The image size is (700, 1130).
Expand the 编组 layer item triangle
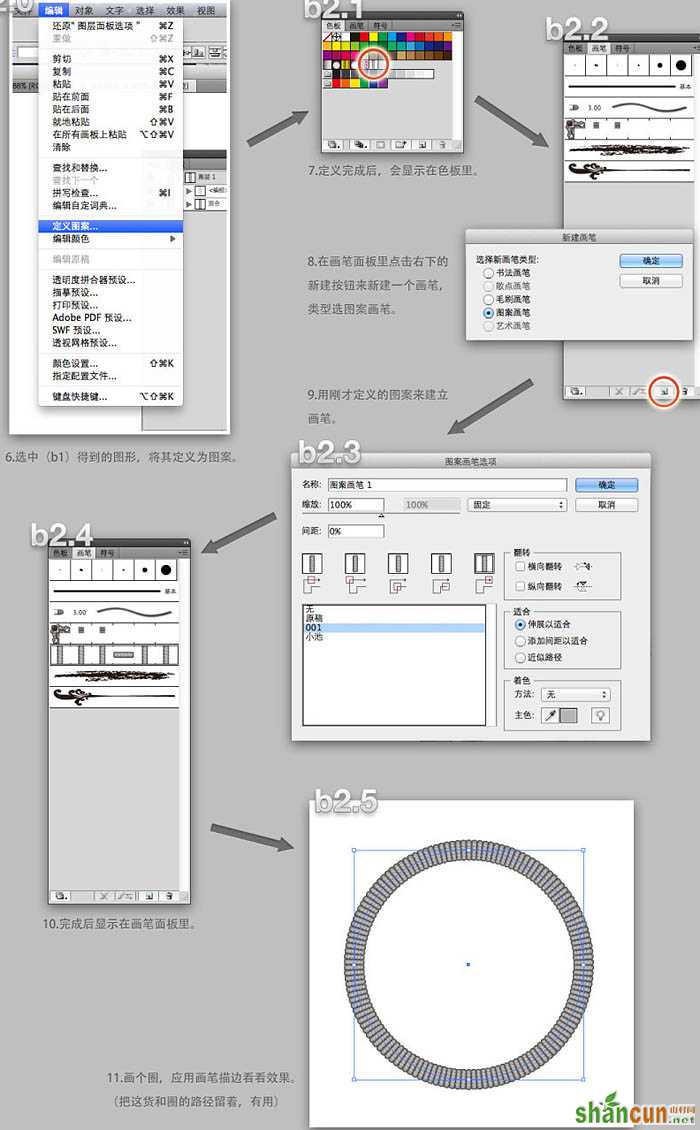(x=189, y=191)
